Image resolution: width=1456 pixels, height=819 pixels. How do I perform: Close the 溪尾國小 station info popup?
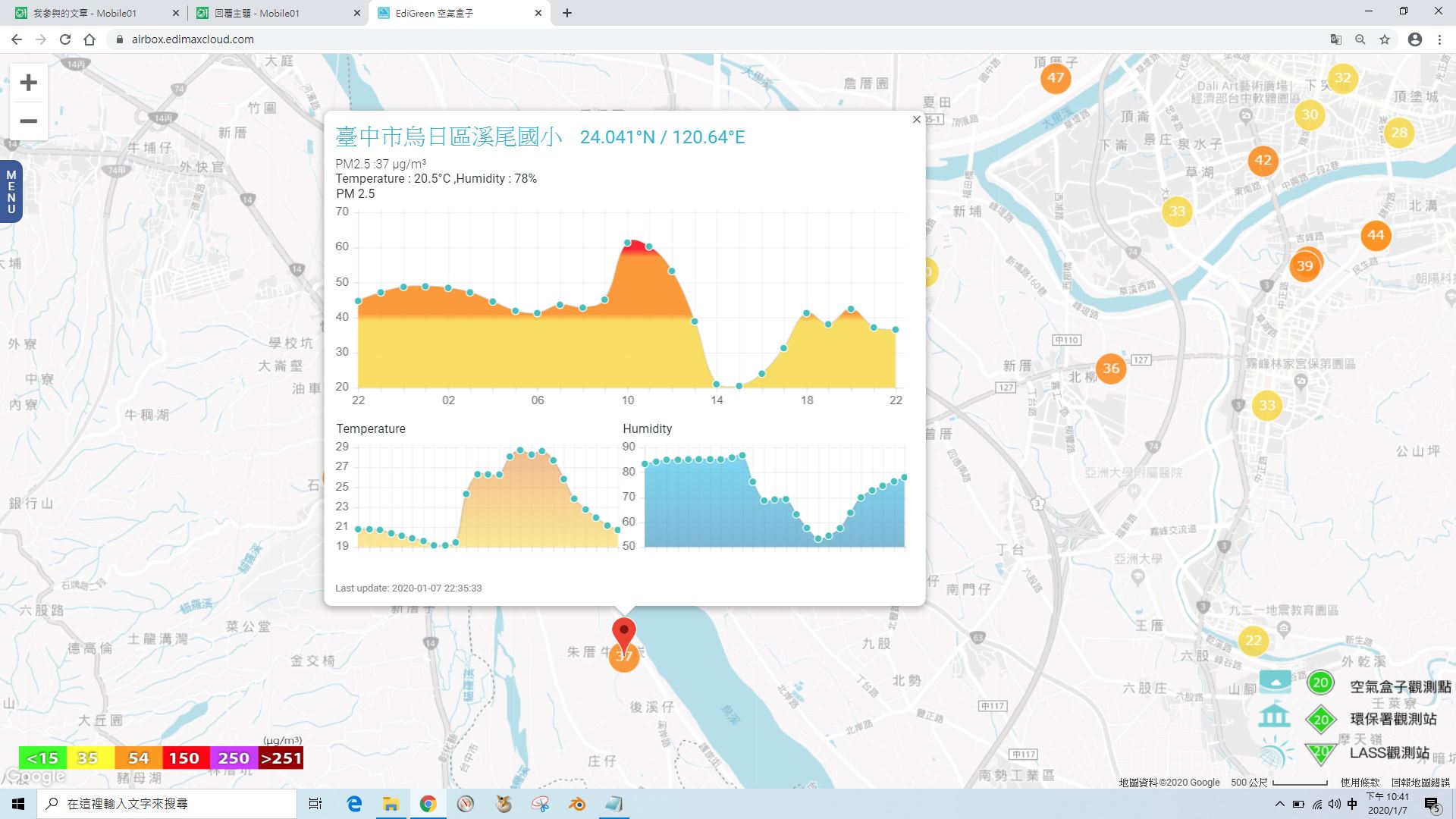coord(916,120)
